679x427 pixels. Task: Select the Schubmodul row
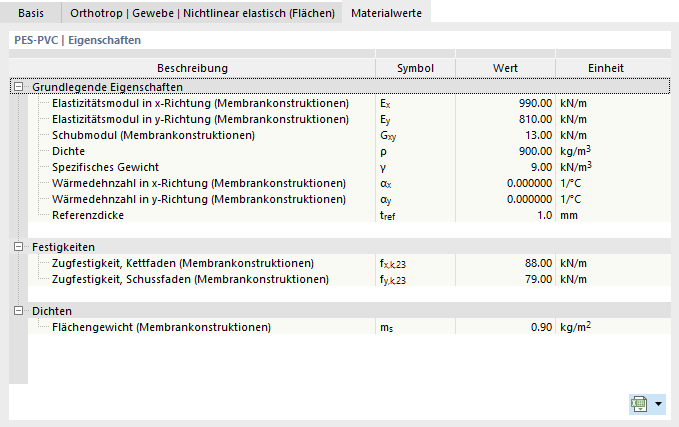[349, 136]
